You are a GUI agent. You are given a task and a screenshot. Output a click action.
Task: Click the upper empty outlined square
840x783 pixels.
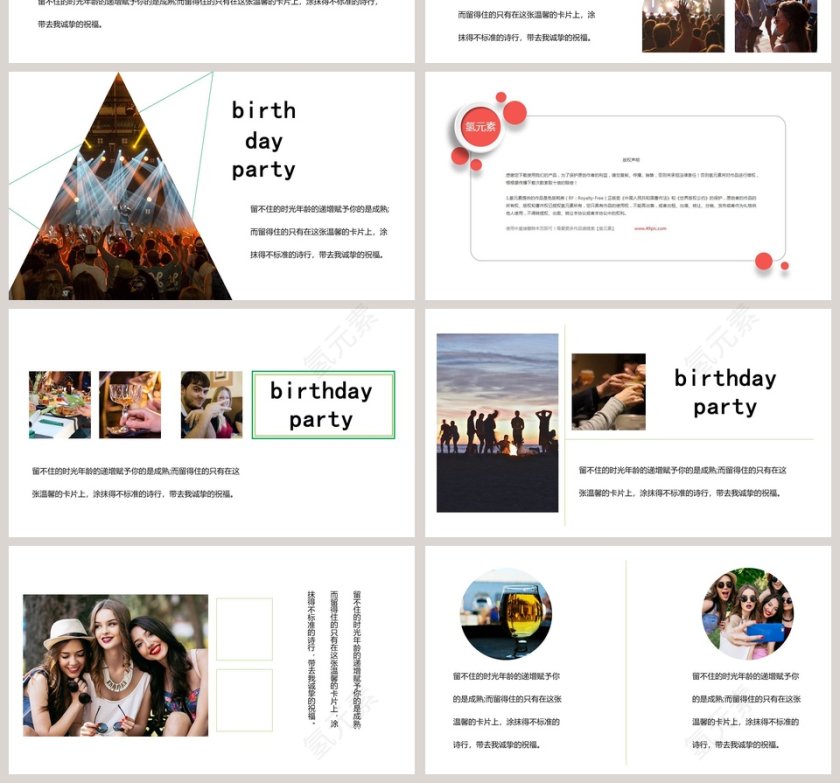[244, 629]
